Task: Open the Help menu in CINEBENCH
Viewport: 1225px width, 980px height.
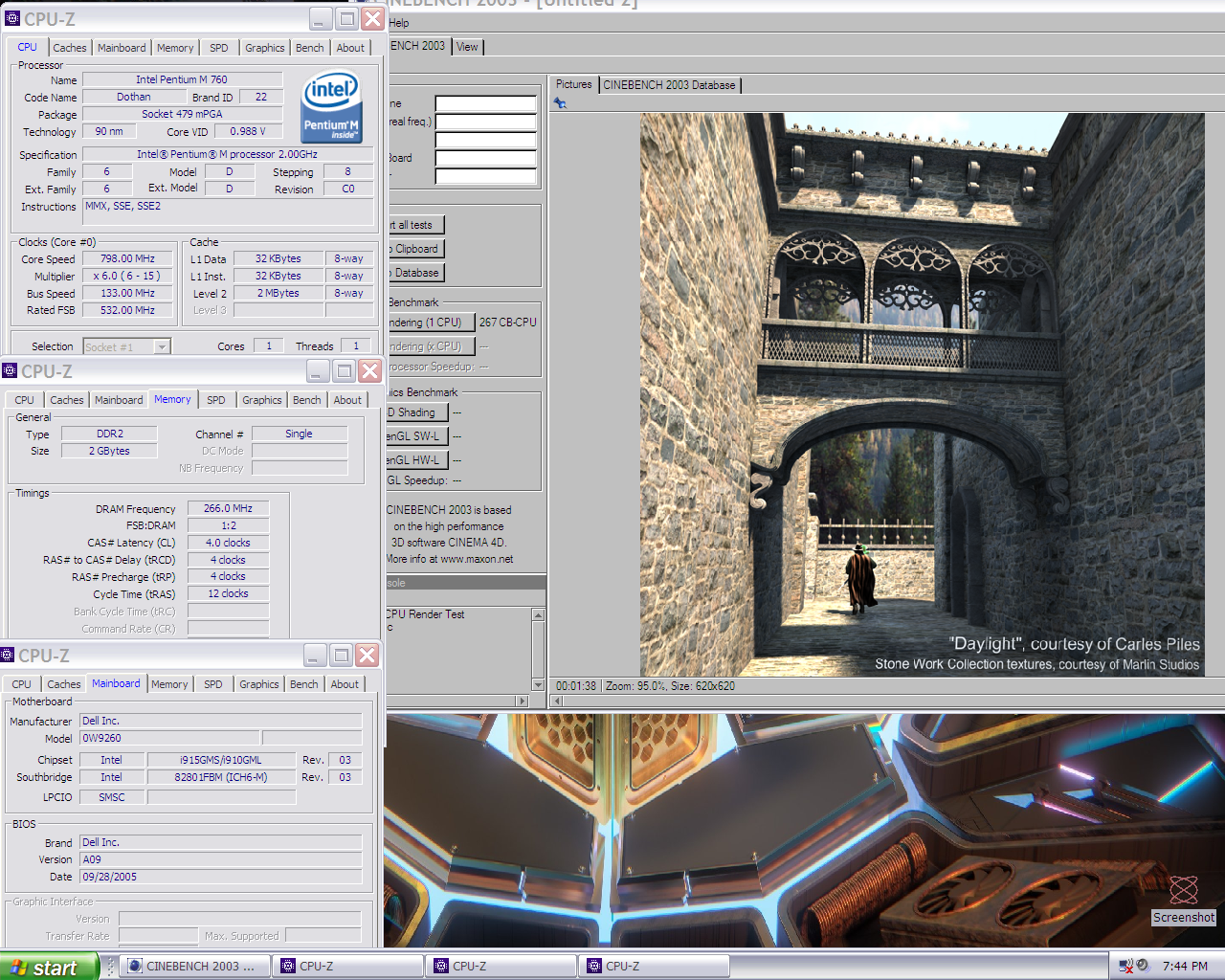Action: [399, 23]
